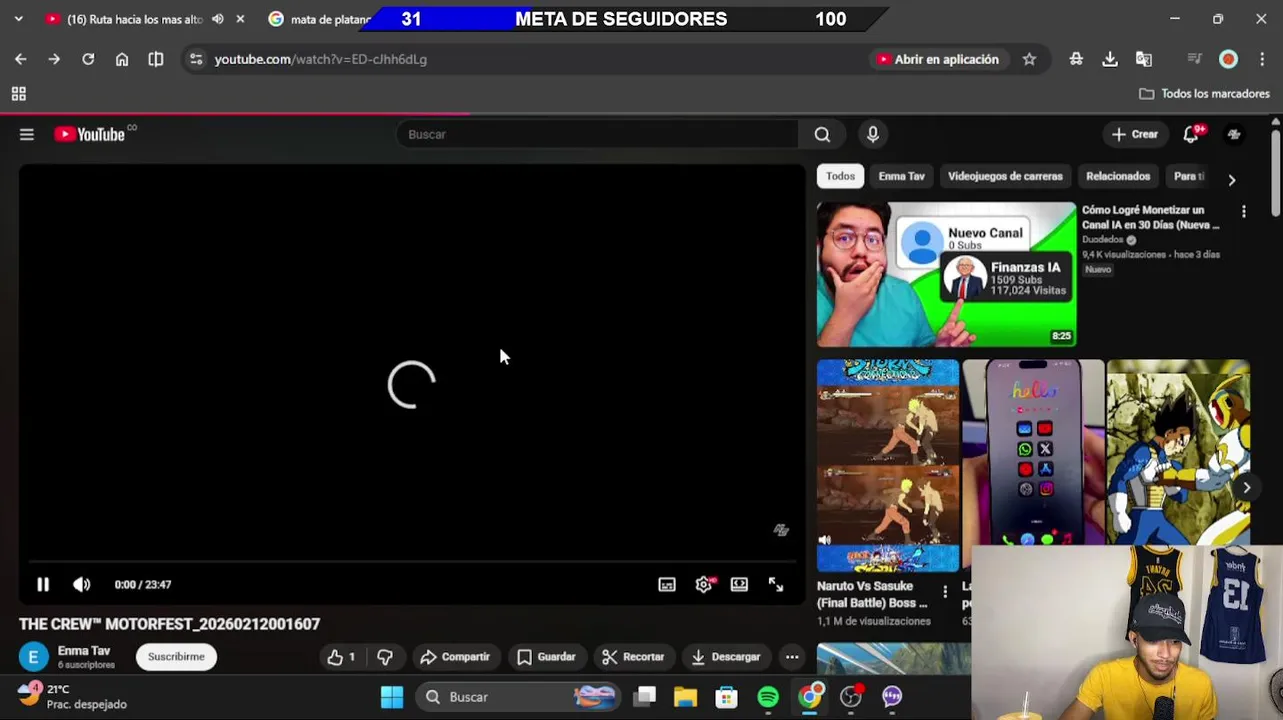Toggle subtitles in the player
This screenshot has width=1283, height=720.
coord(667,585)
